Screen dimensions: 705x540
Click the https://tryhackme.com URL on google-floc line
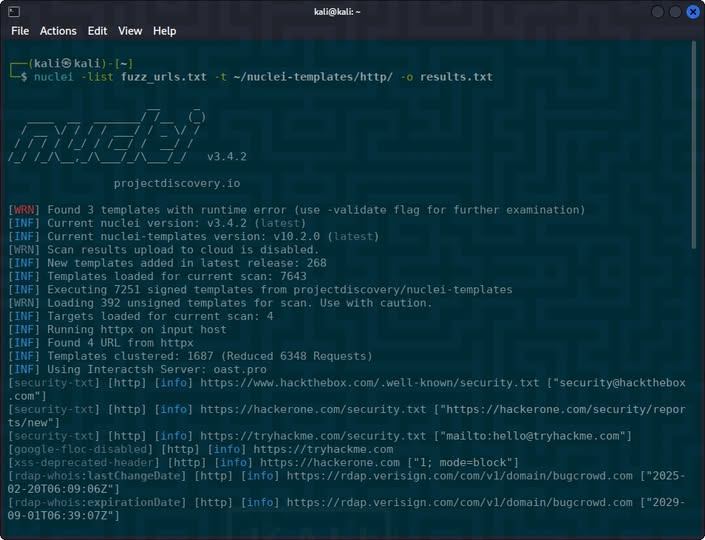tap(323, 450)
